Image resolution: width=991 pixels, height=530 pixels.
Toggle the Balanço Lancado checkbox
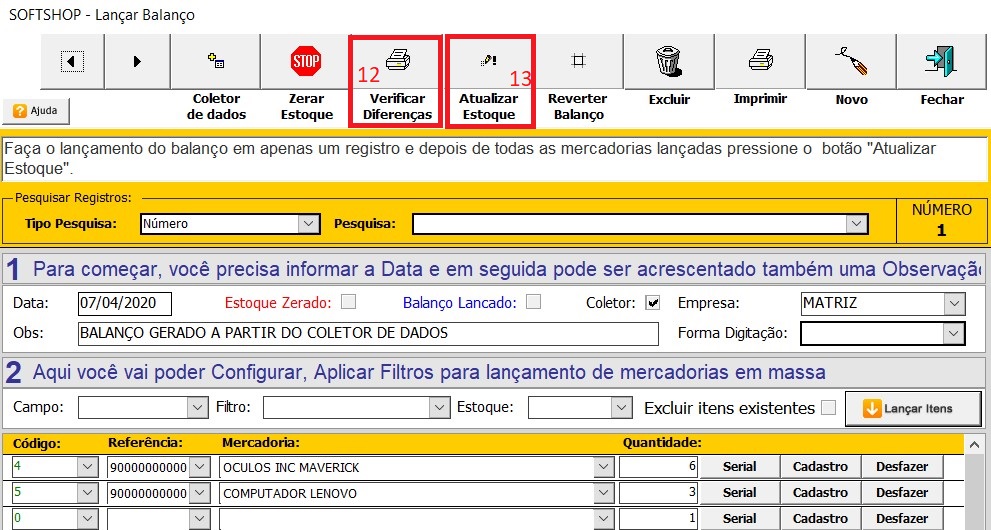tap(533, 302)
